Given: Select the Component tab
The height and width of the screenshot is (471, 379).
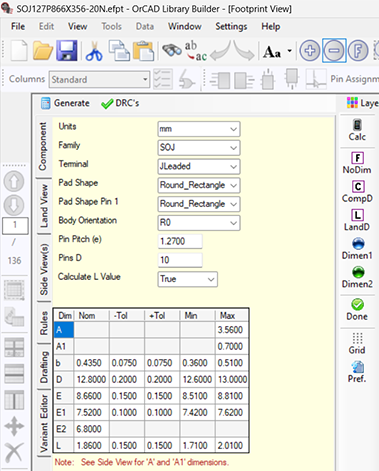Looking at the screenshot, I should (x=44, y=147).
